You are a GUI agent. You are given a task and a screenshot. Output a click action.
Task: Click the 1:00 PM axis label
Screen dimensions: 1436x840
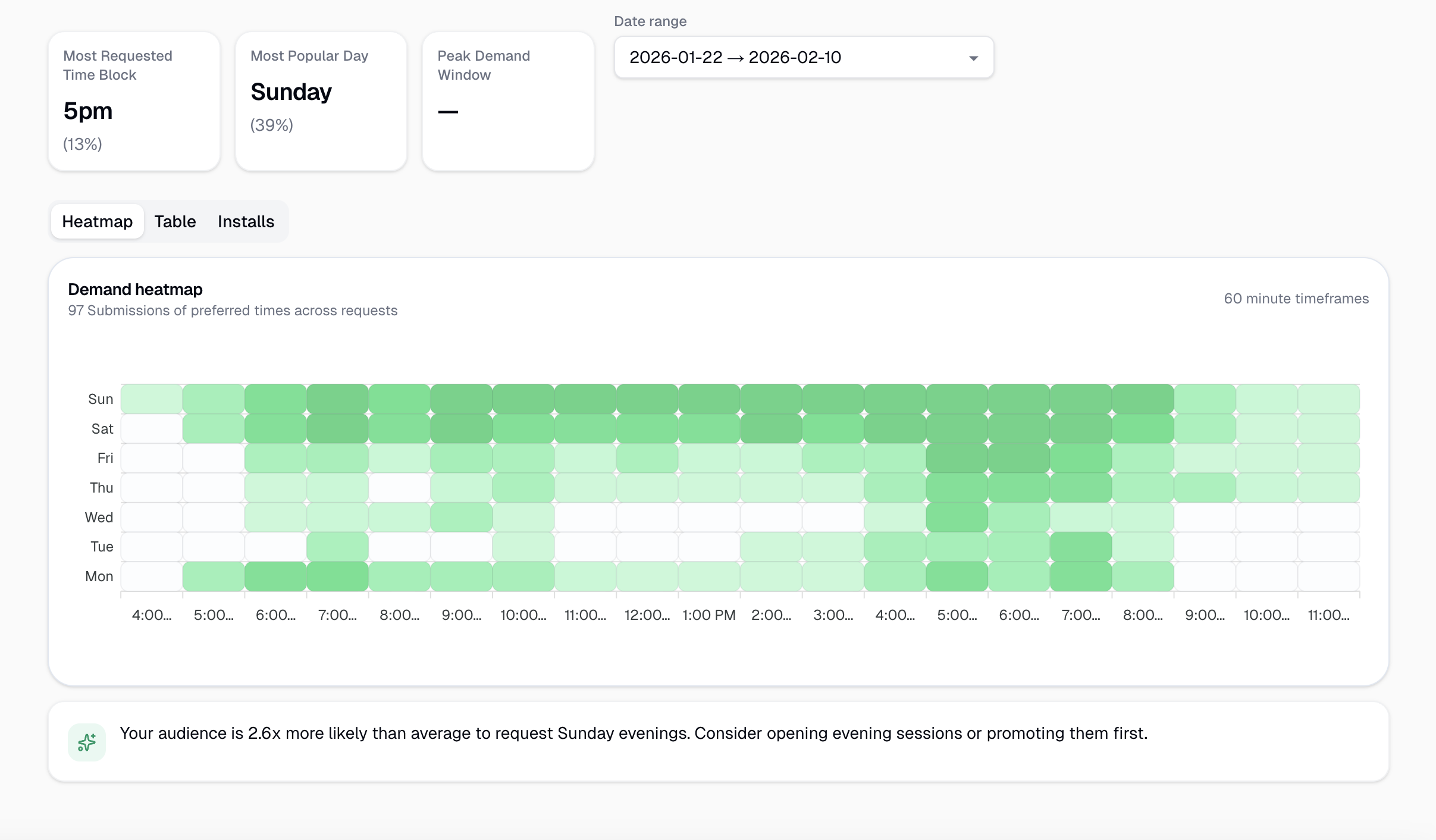(x=709, y=615)
